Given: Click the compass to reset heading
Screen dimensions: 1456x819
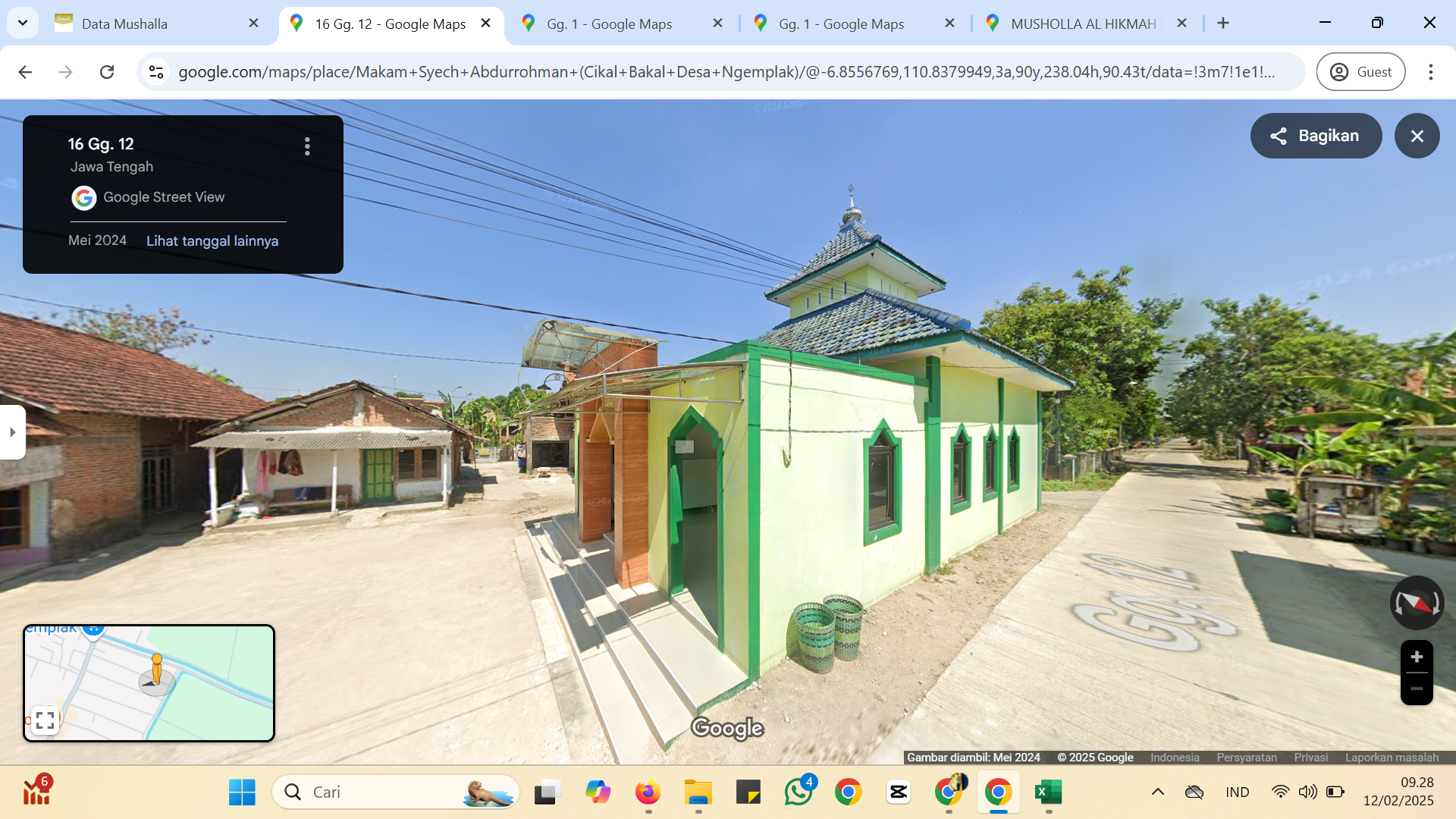Looking at the screenshot, I should 1417,603.
